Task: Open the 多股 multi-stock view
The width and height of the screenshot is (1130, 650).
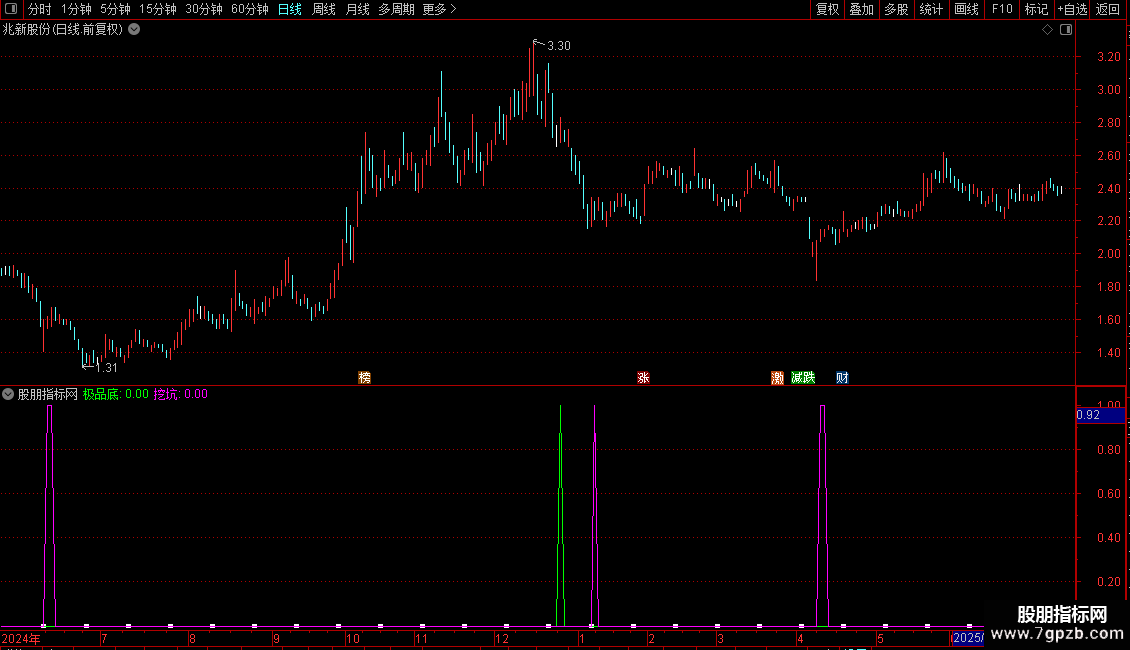Action: coord(896,9)
